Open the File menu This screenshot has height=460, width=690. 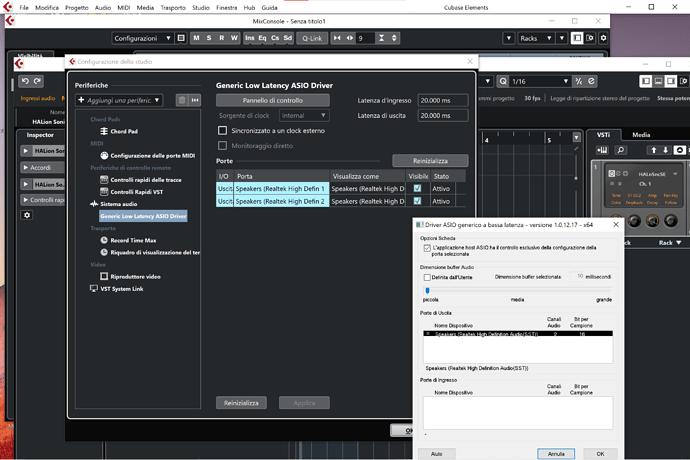tap(24, 7)
